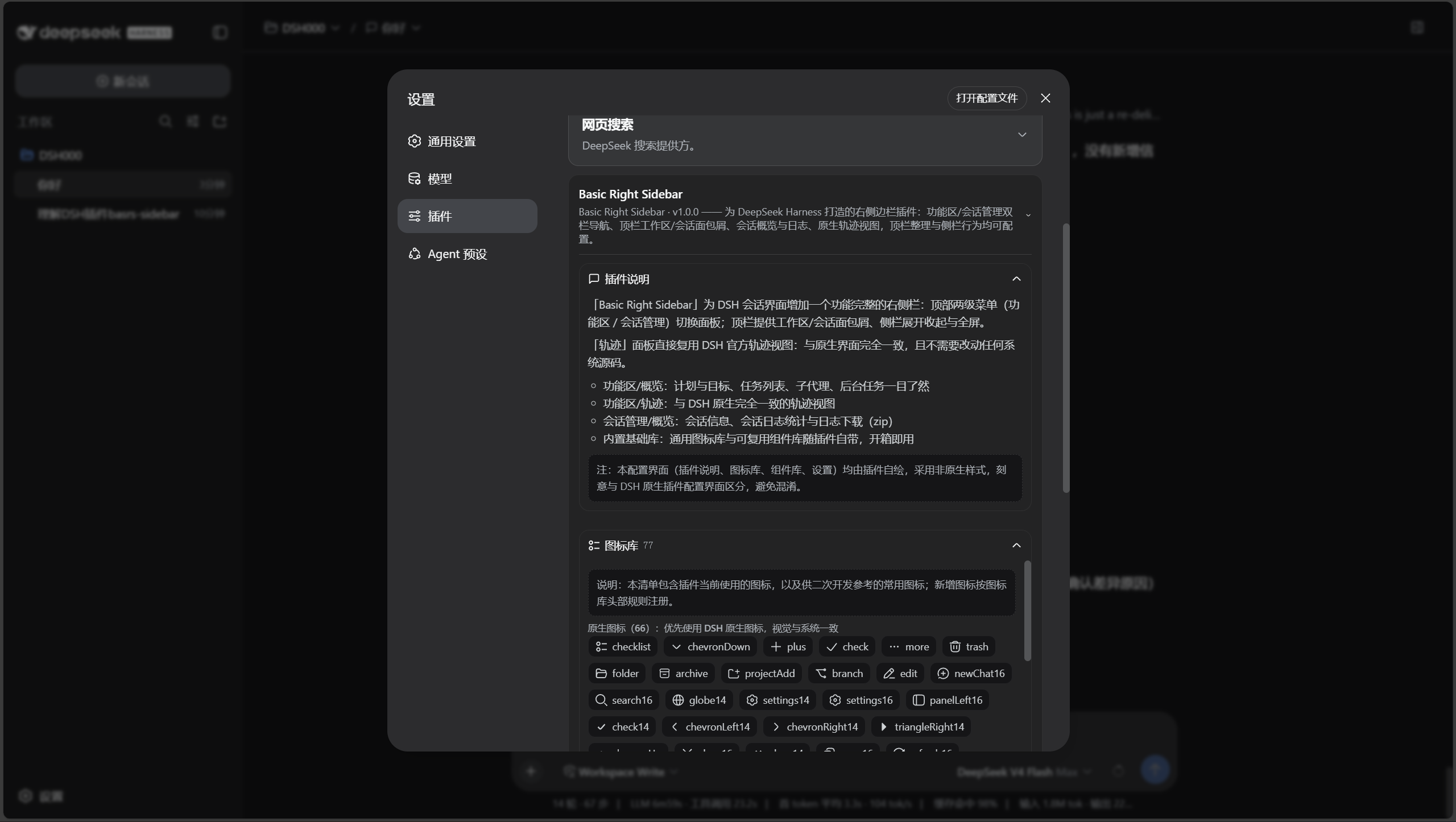Pick the projectAdd icon chip
The image size is (1456, 822).
[762, 673]
